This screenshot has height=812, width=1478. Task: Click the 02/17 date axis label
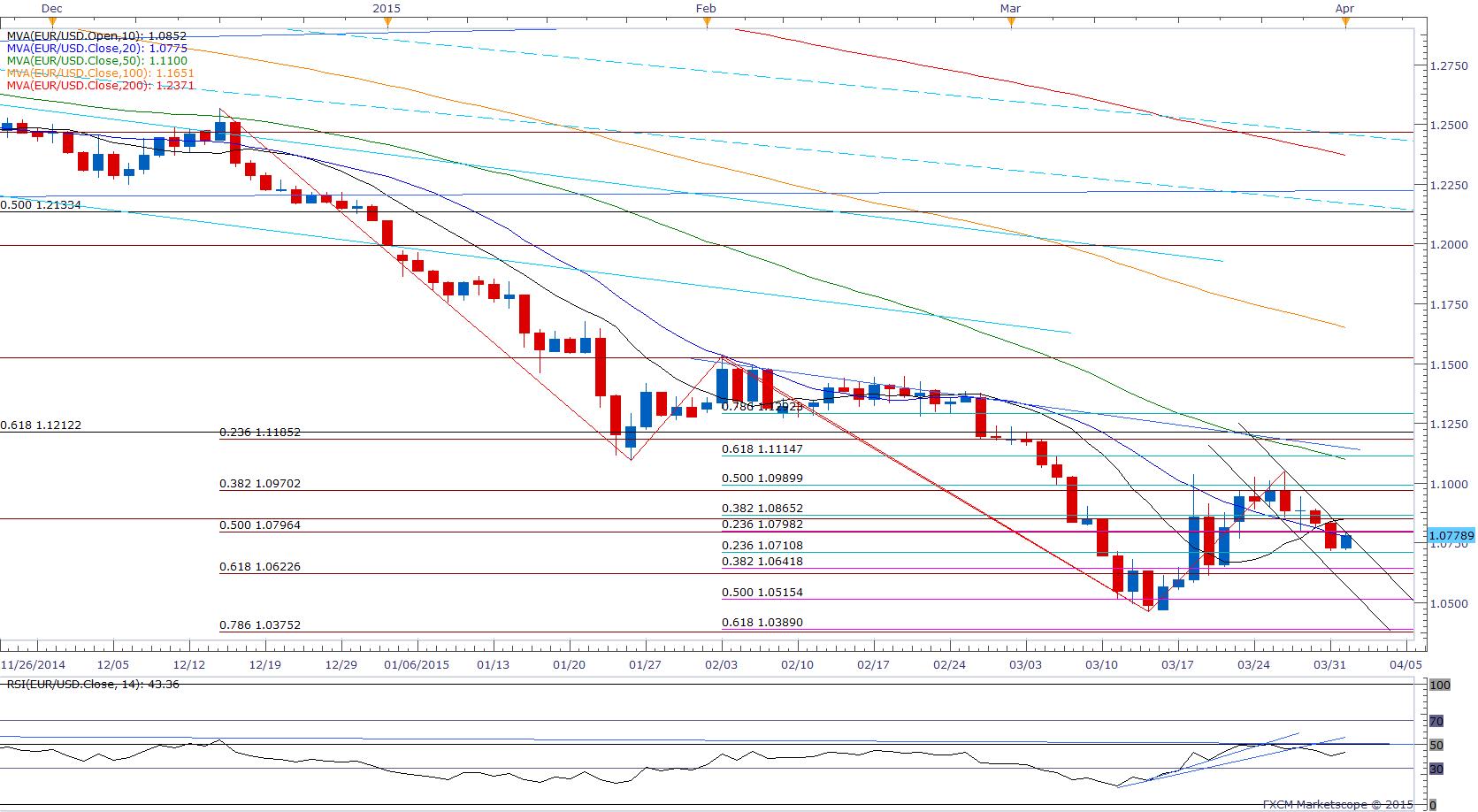point(873,663)
